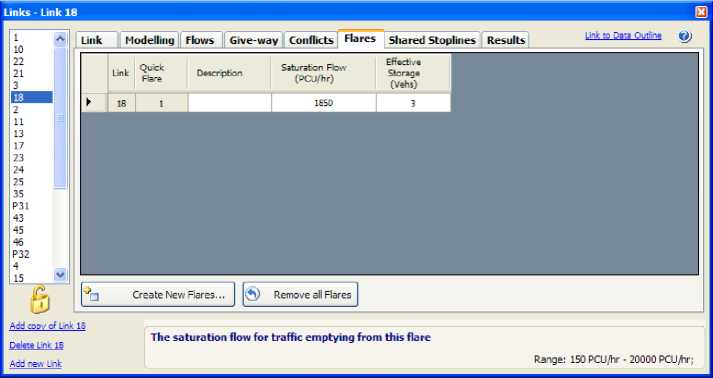
Task: Select link 1 in the list
Action: pos(32,37)
